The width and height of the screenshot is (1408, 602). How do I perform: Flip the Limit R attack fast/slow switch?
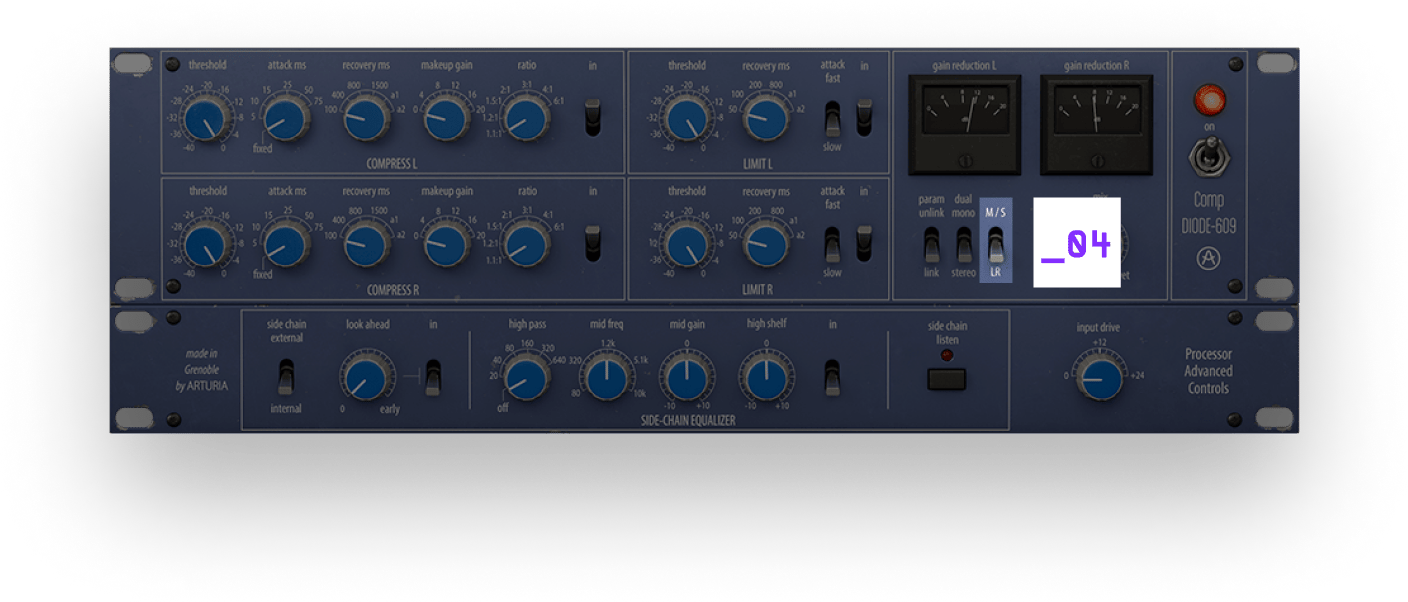coord(833,244)
